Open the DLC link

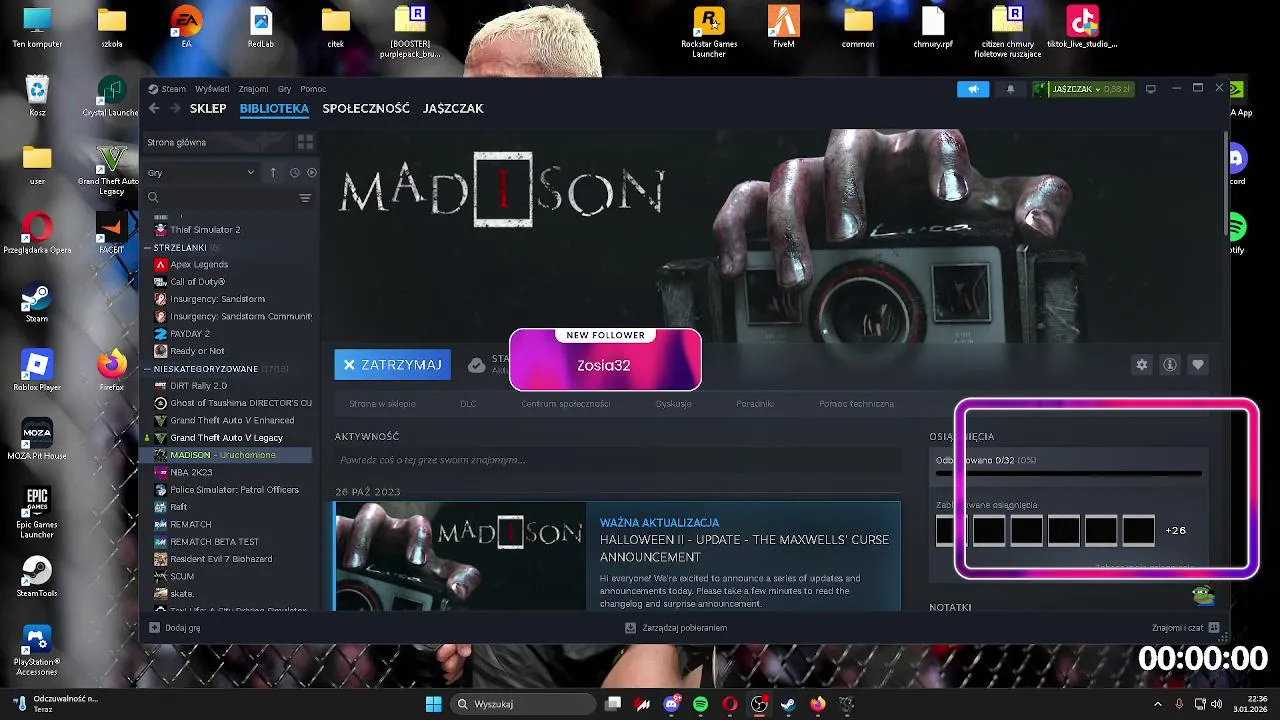point(468,404)
